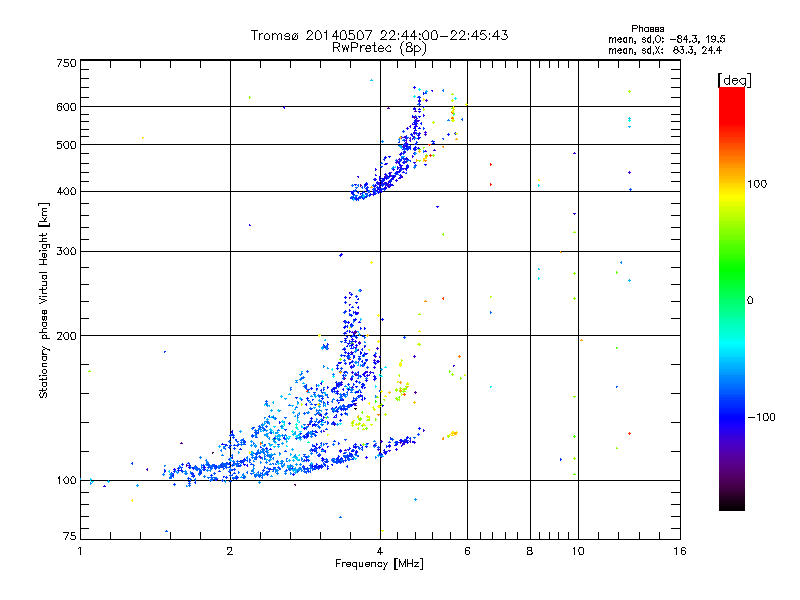
Task: Click the colorbar tick label '-100'
Action: click(x=761, y=417)
